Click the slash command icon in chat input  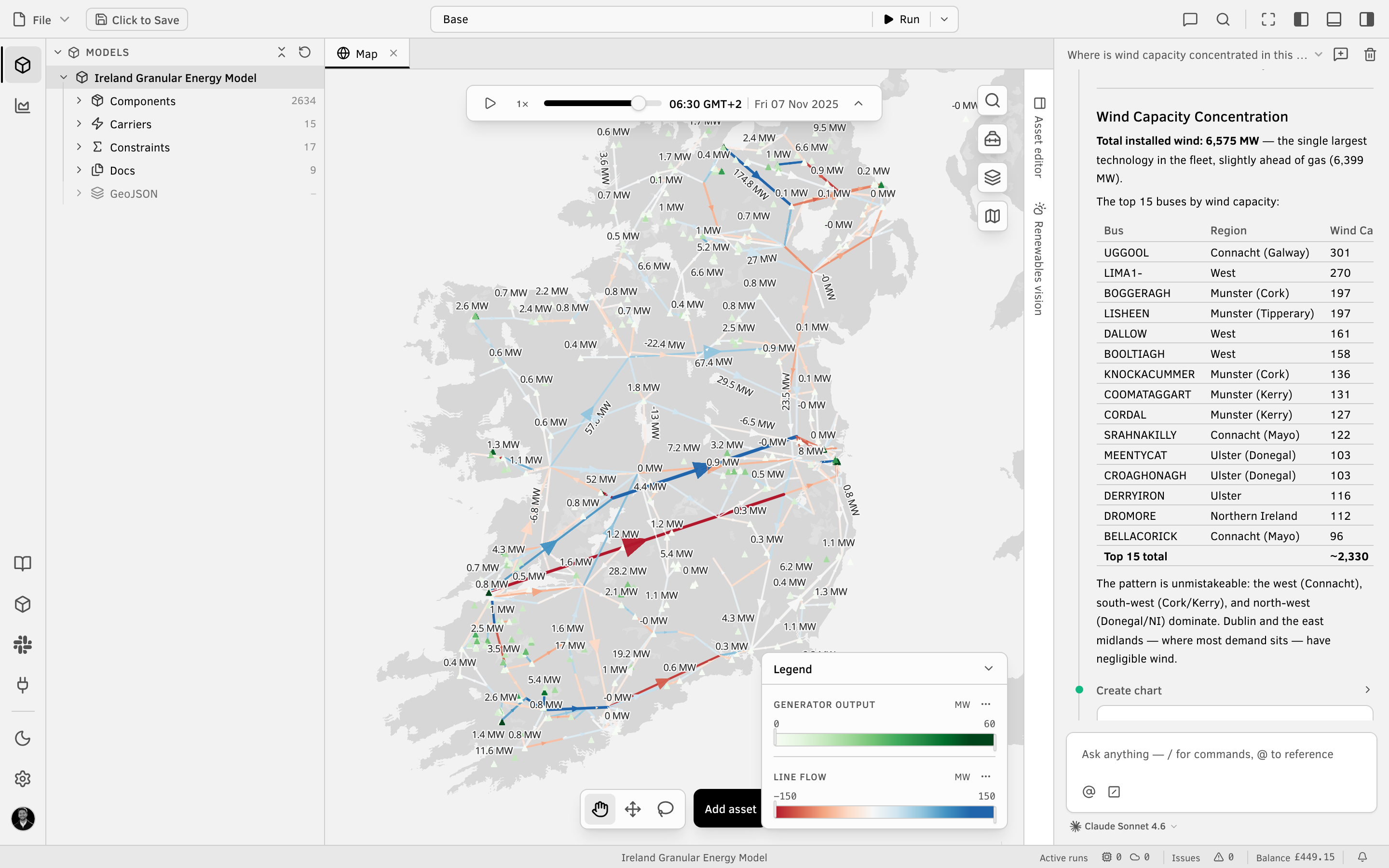pyautogui.click(x=1114, y=792)
